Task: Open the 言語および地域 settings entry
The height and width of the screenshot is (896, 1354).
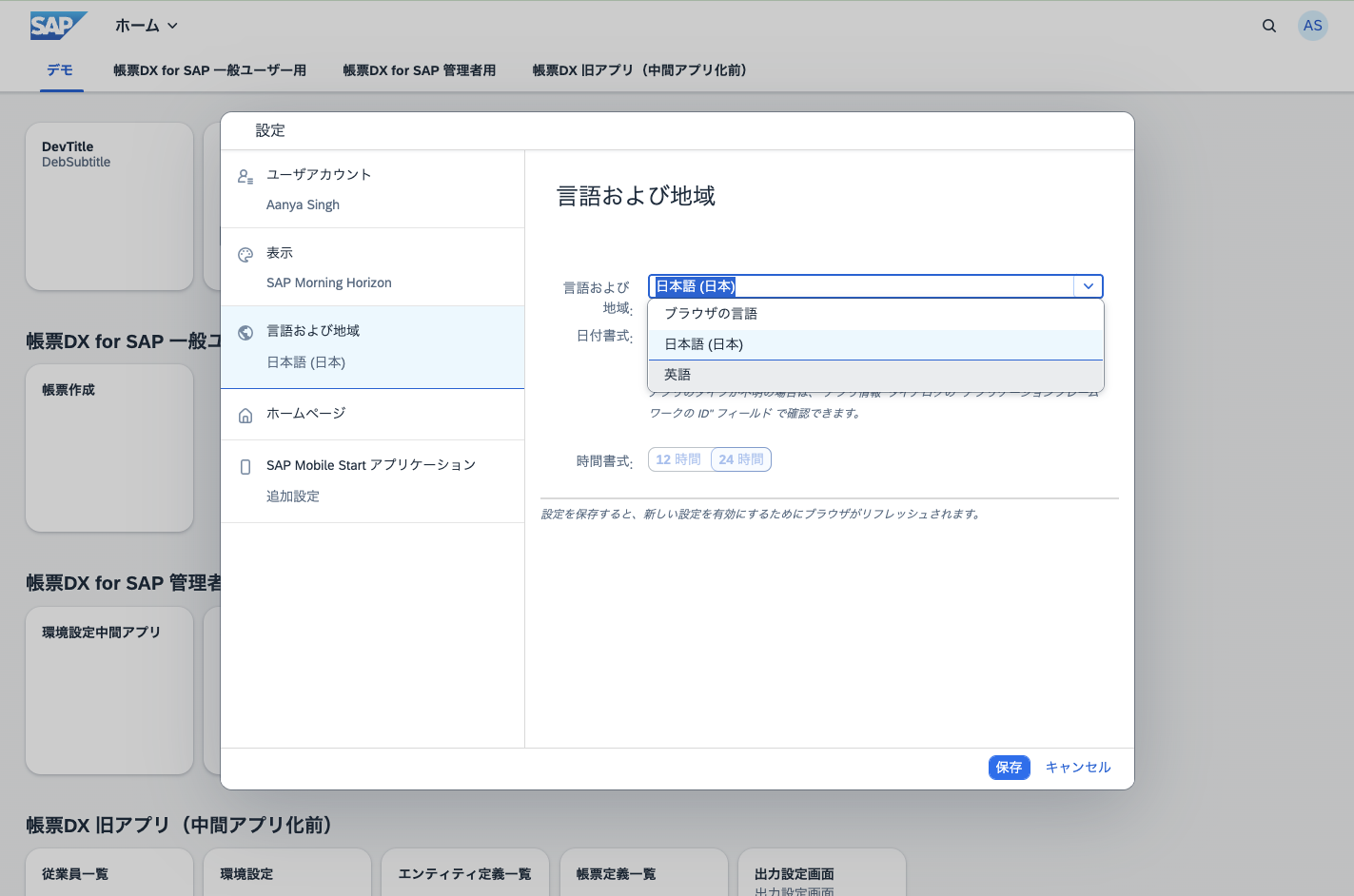Action: pyautogui.click(x=373, y=347)
